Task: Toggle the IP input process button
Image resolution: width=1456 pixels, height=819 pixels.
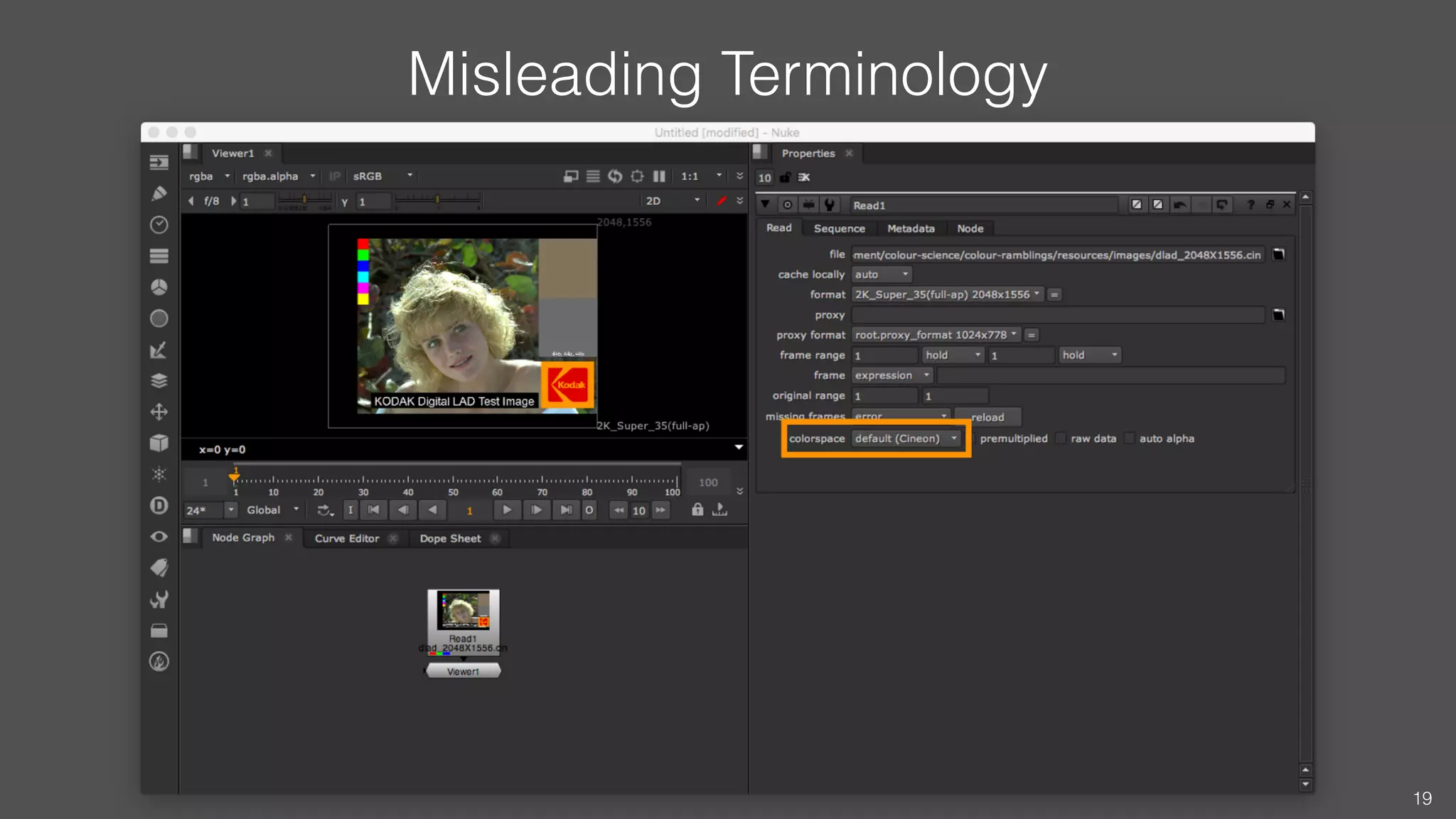Action: point(334,176)
